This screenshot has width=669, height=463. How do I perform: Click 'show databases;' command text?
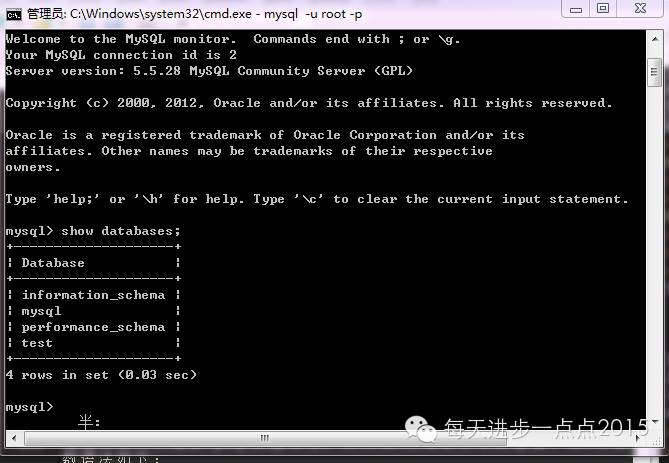[x=121, y=231]
